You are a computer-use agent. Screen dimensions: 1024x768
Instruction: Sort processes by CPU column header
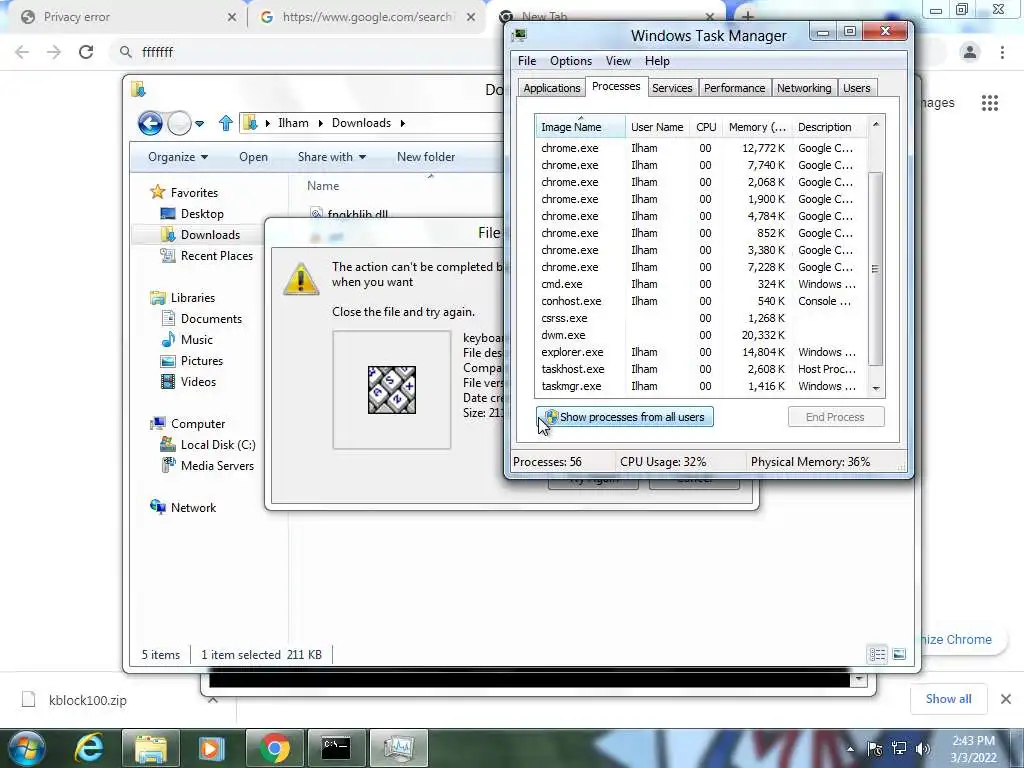pyautogui.click(x=706, y=127)
